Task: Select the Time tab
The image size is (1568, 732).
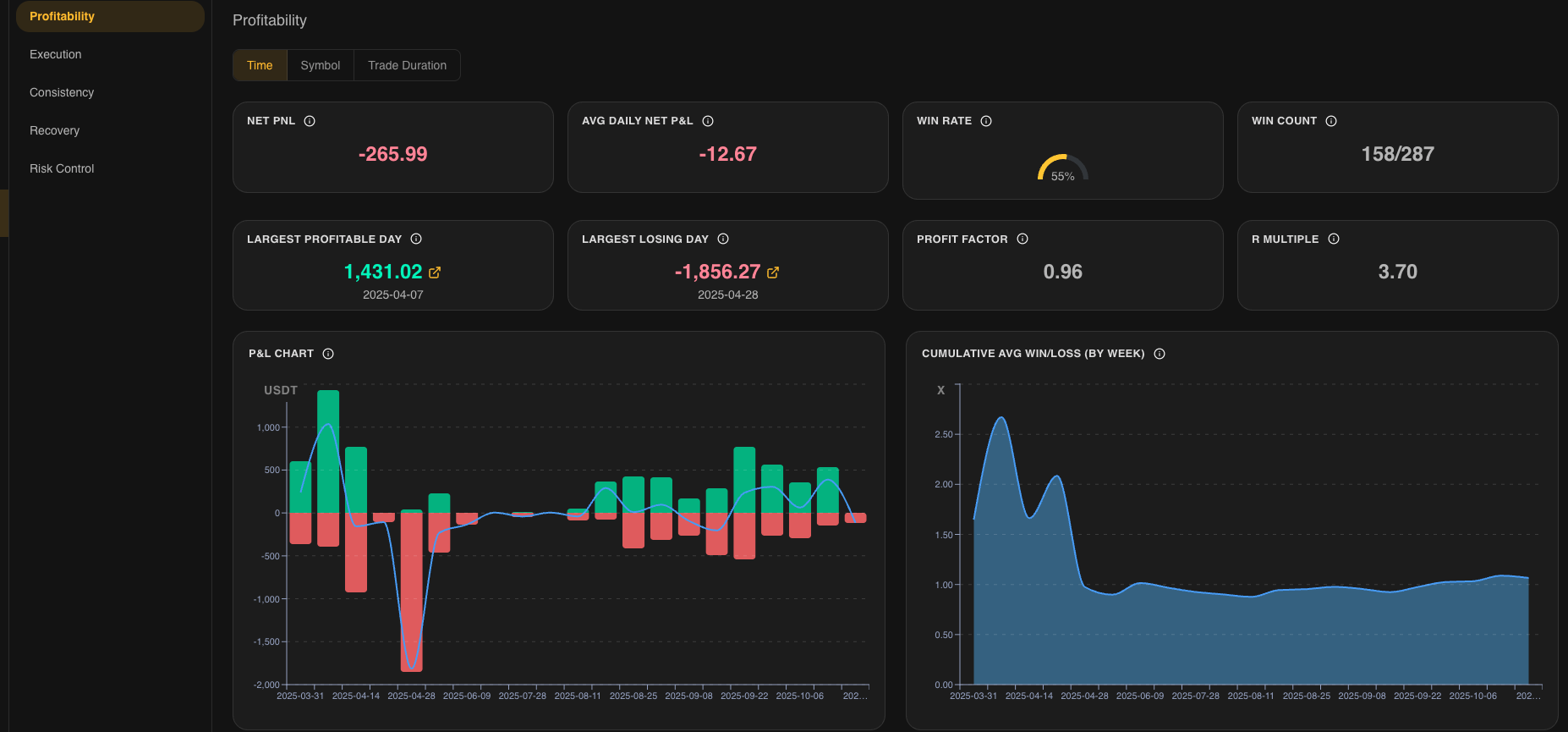Action: click(260, 65)
